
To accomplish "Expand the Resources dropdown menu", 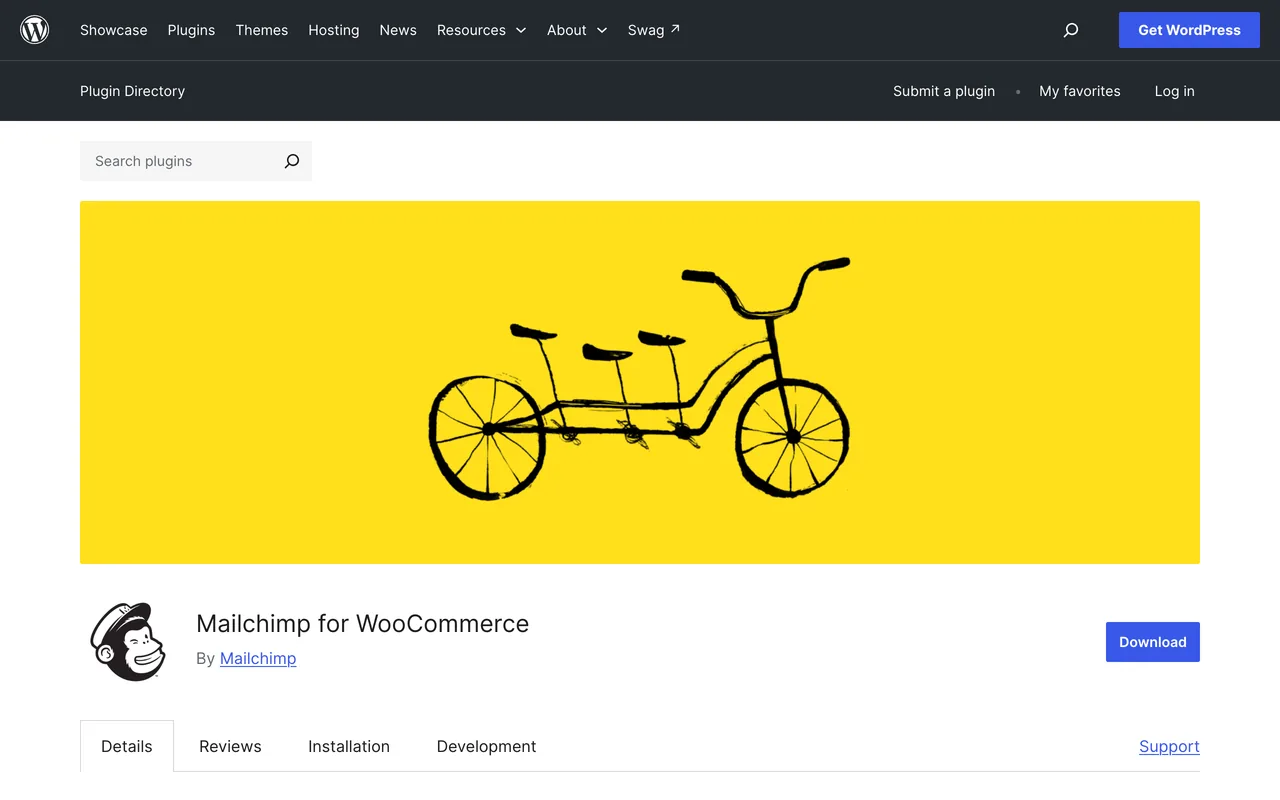I will click(481, 30).
